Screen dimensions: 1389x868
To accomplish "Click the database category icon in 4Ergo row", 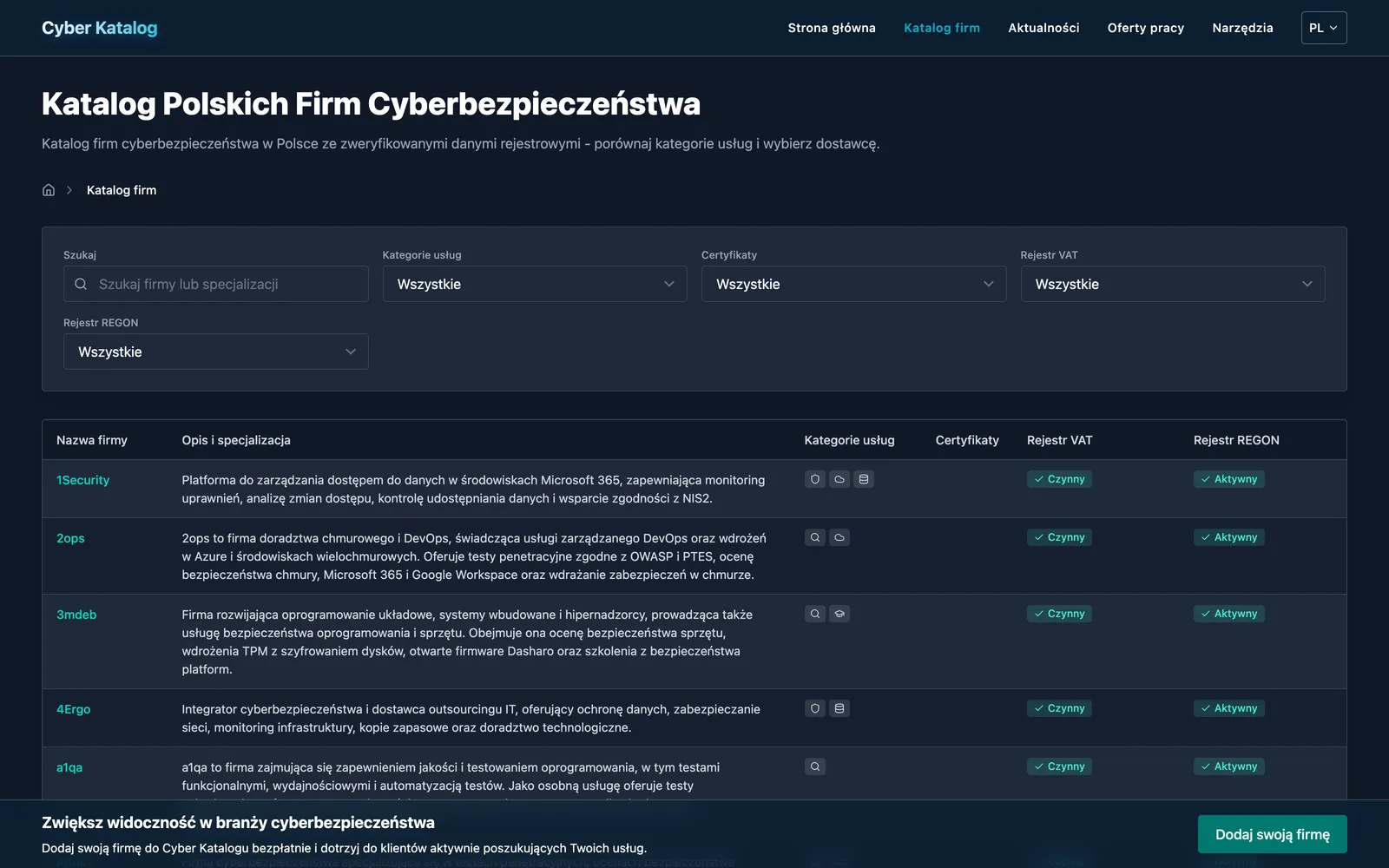I will pyautogui.click(x=839, y=708).
